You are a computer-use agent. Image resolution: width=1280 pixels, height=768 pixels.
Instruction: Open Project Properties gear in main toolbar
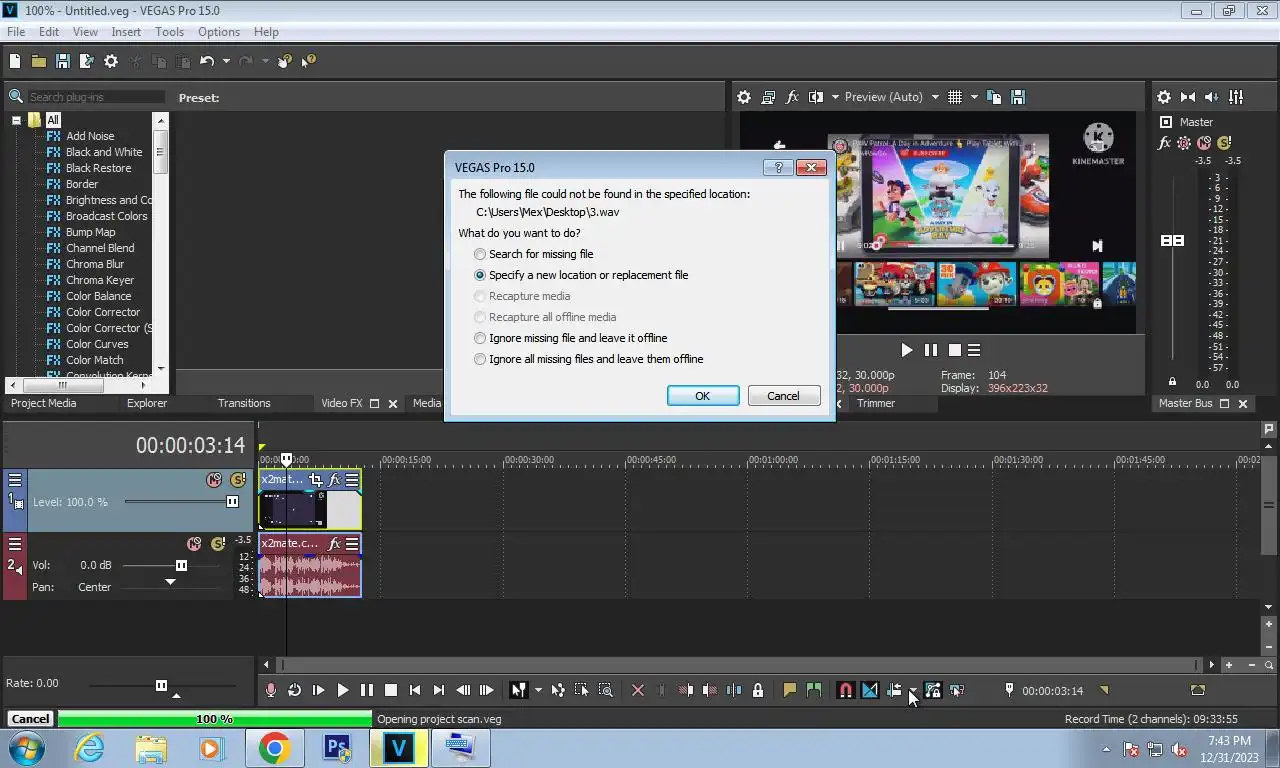(x=111, y=61)
